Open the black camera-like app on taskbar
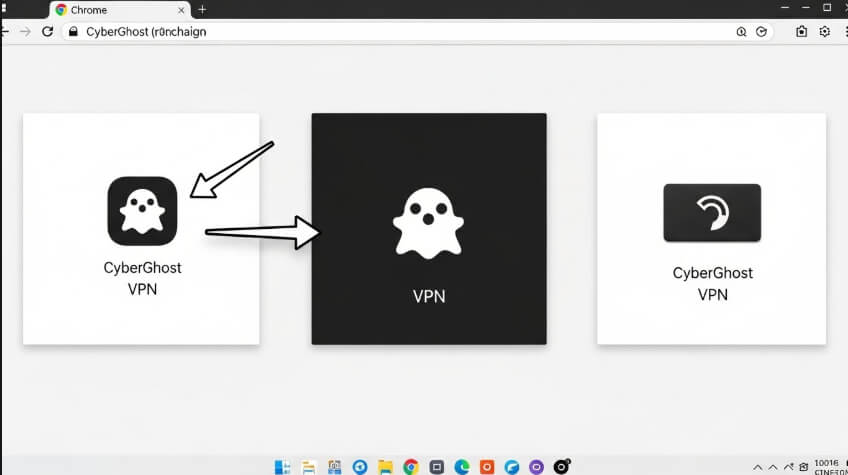The image size is (848, 475). point(561,466)
